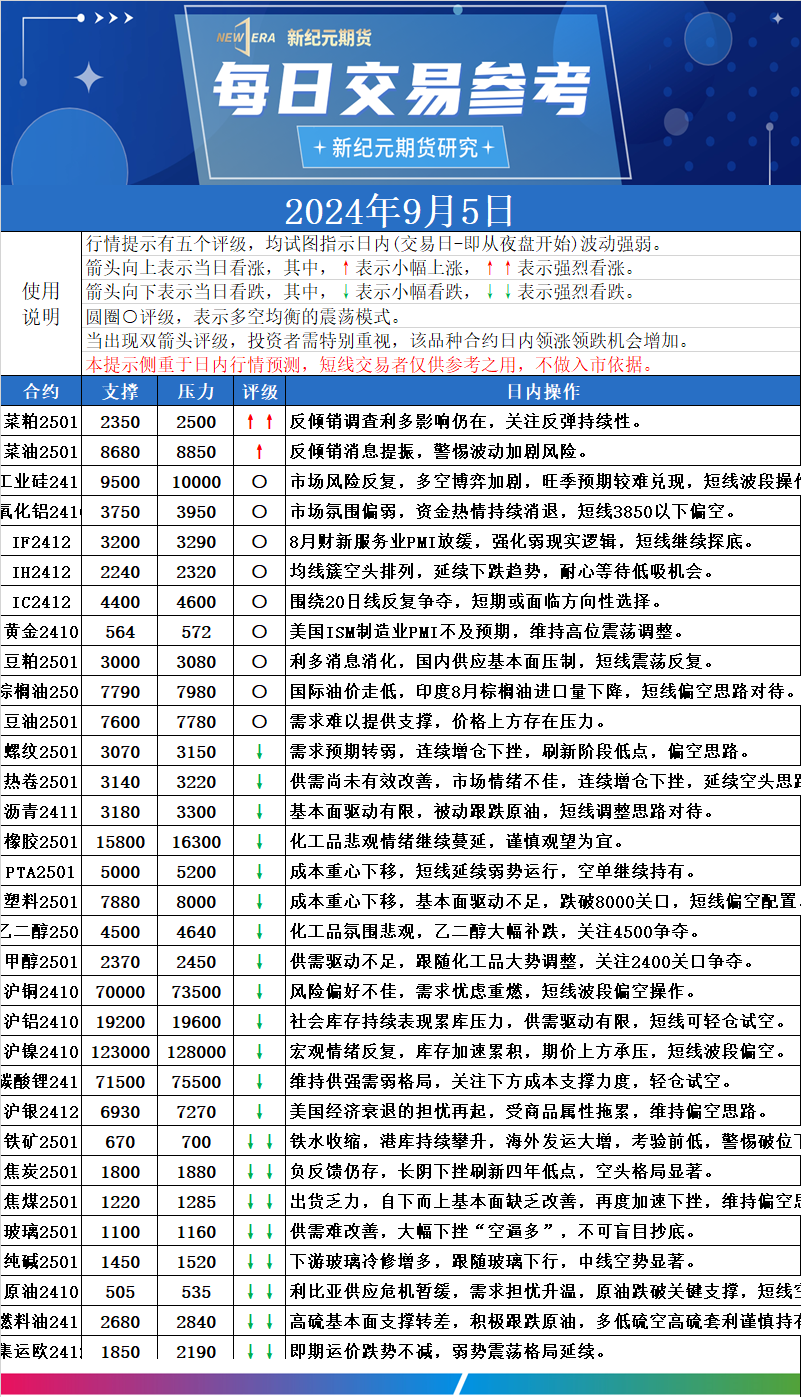Click support value 8680 for 菜油2501
This screenshot has height=1397, width=801.
pyautogui.click(x=121, y=452)
